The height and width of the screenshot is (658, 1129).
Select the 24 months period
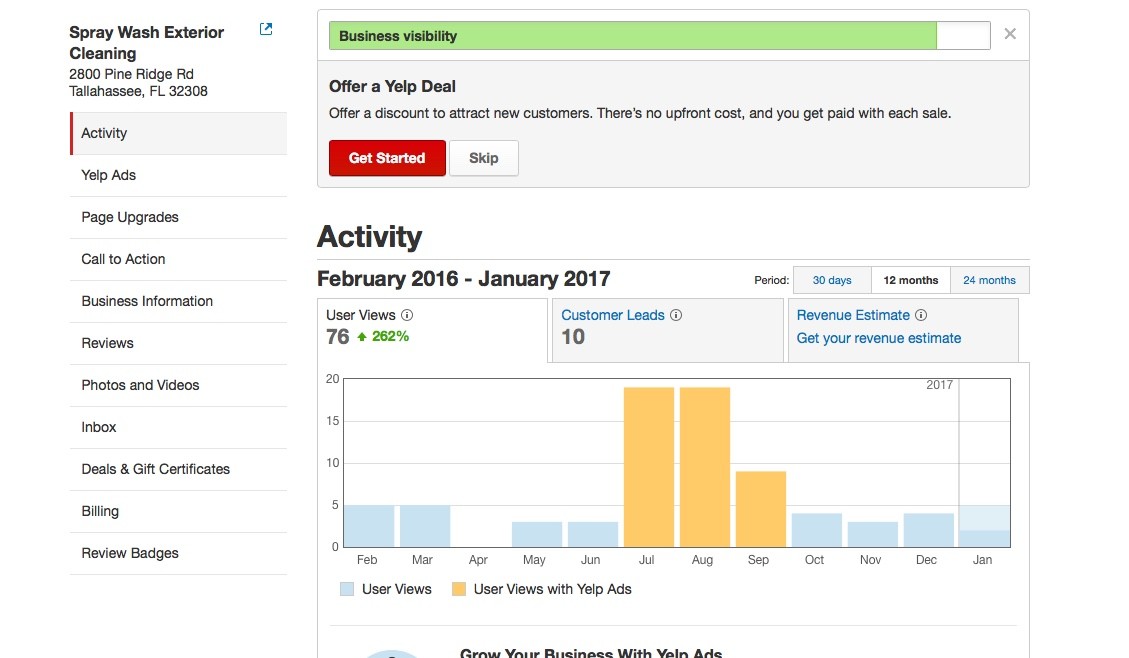pos(989,280)
